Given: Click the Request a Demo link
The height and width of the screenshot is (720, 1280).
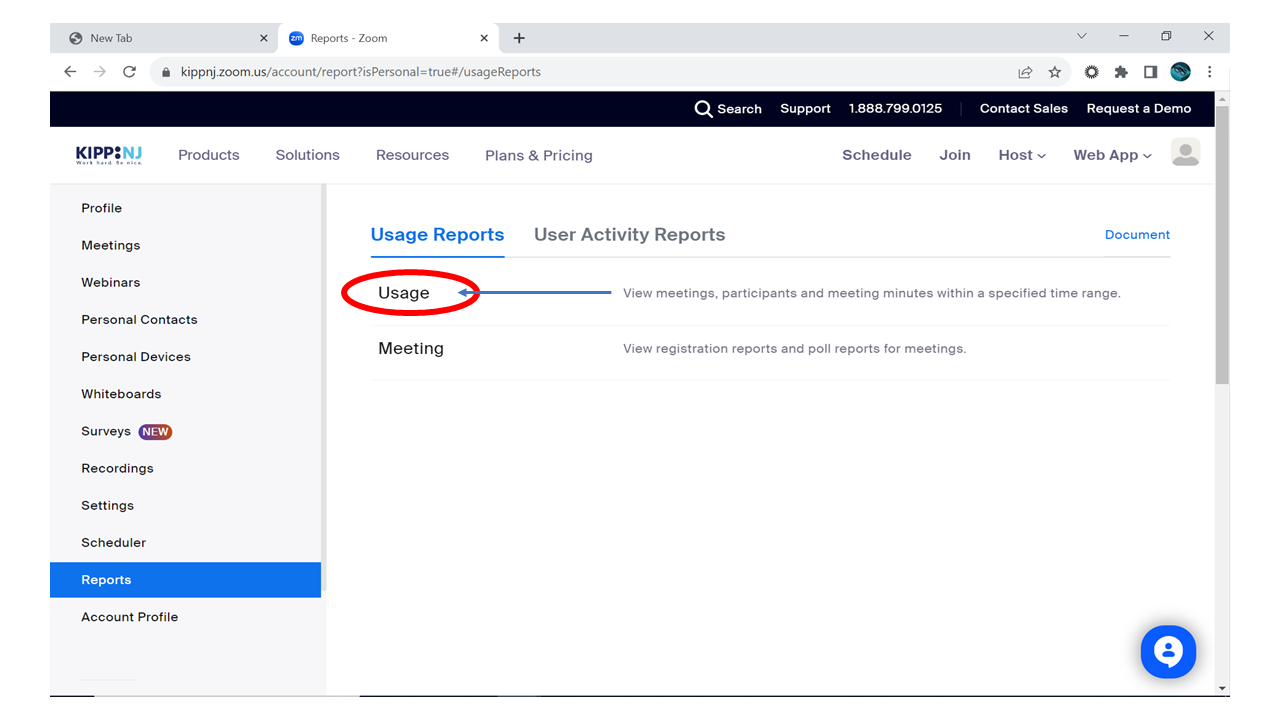Looking at the screenshot, I should tap(1138, 109).
